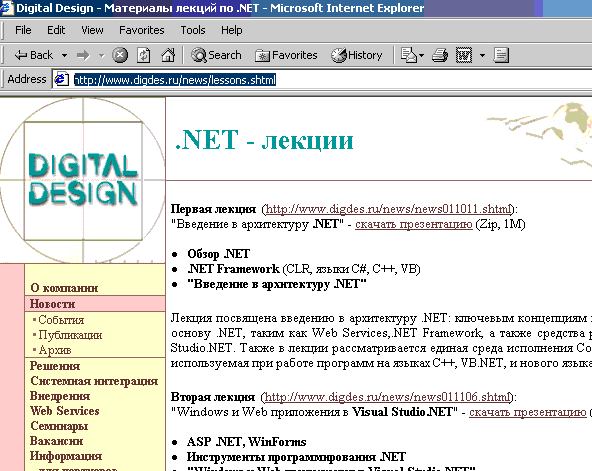Open the Tools menu
This screenshot has height=471, width=592.
pyautogui.click(x=193, y=30)
